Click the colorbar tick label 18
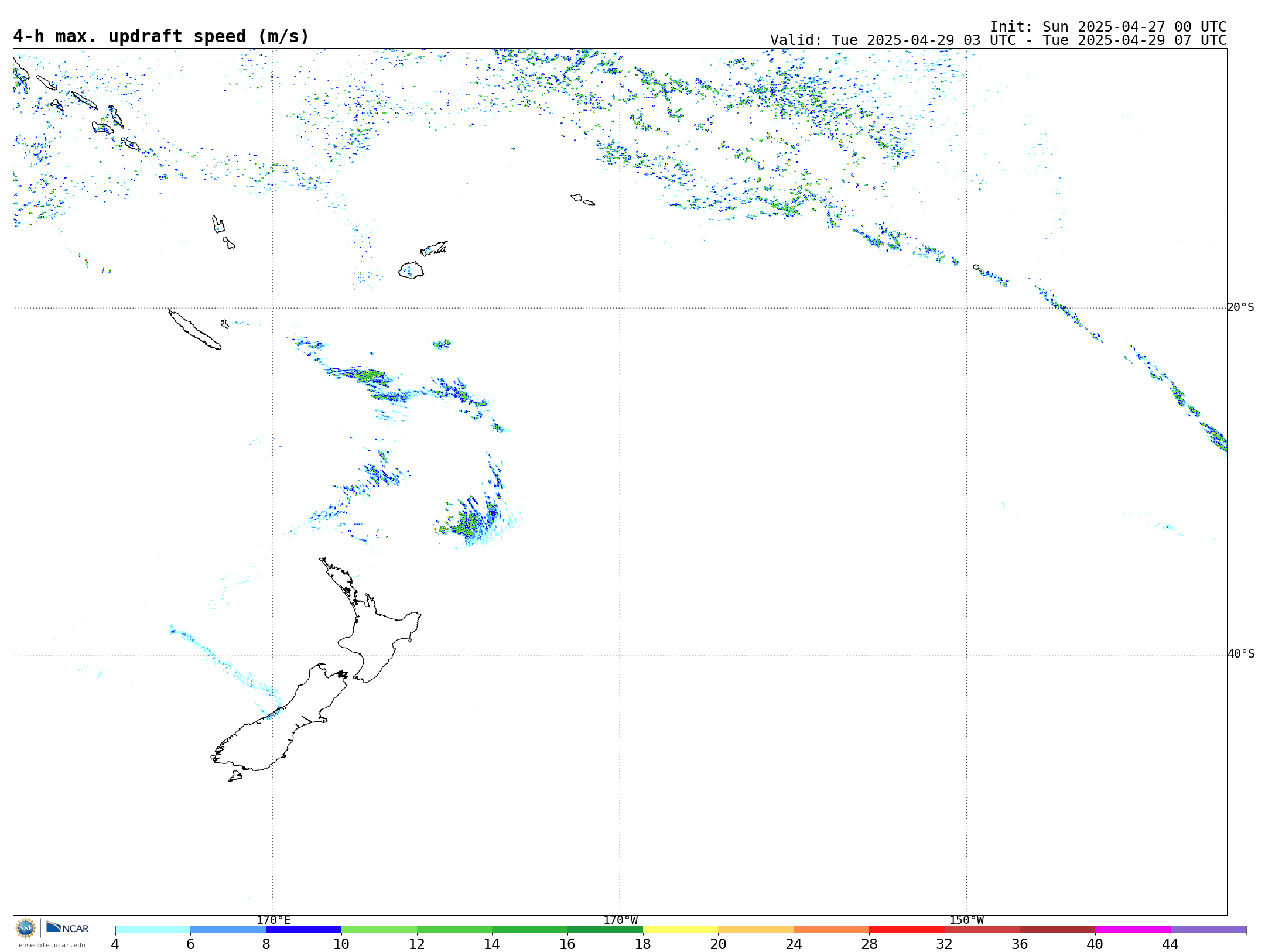 tap(643, 944)
